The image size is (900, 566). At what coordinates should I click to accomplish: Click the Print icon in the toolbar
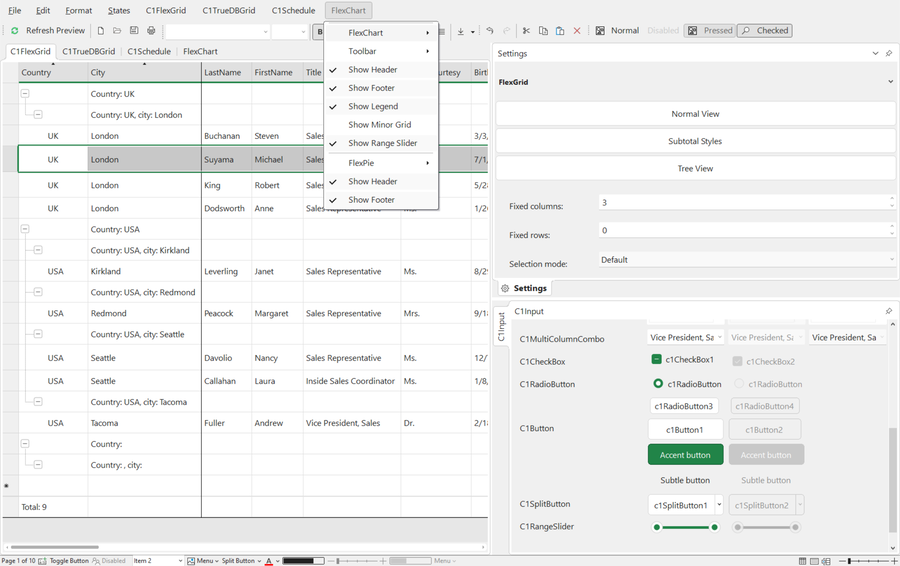tap(151, 30)
